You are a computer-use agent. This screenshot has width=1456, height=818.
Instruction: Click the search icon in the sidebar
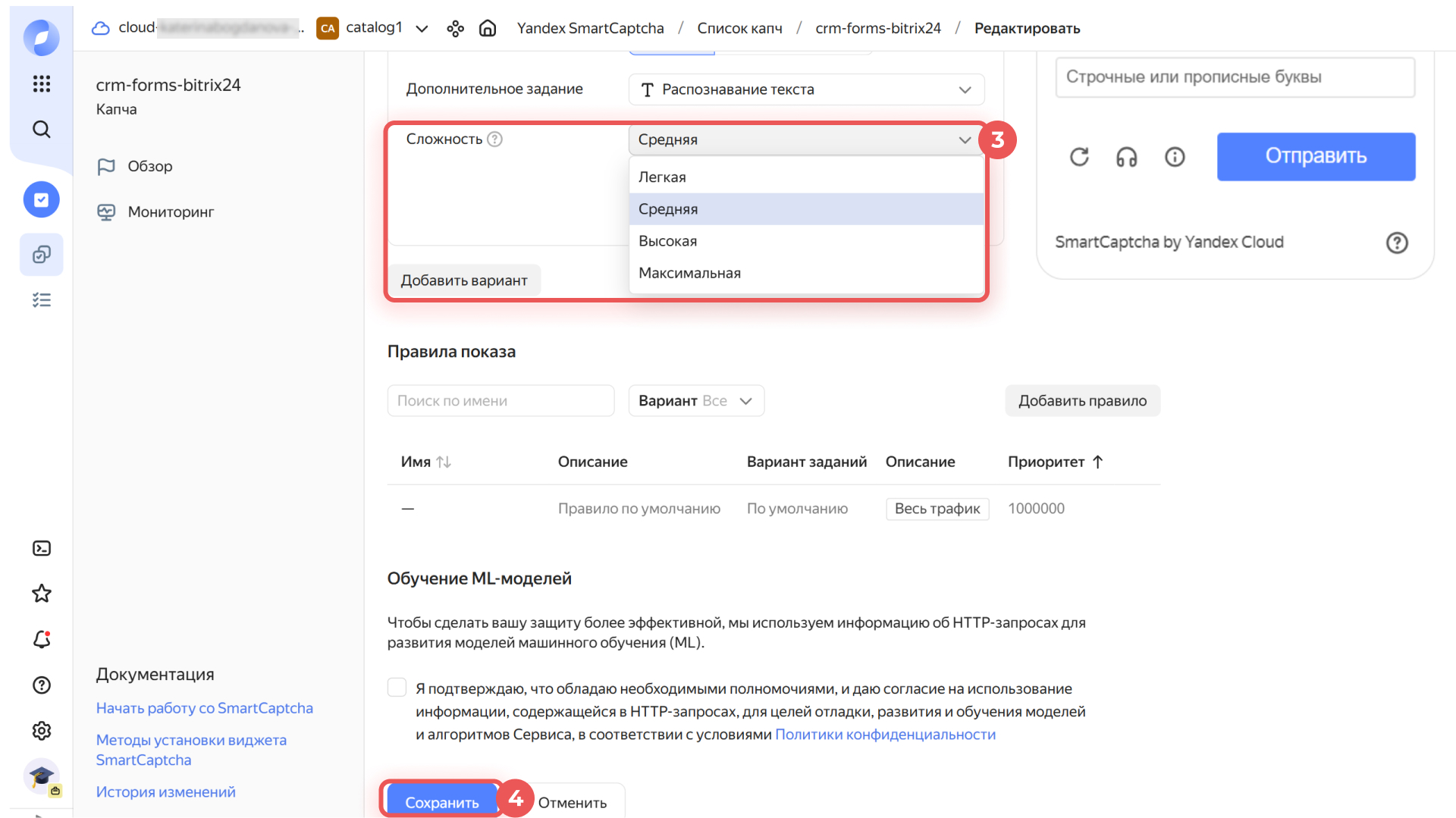(42, 130)
